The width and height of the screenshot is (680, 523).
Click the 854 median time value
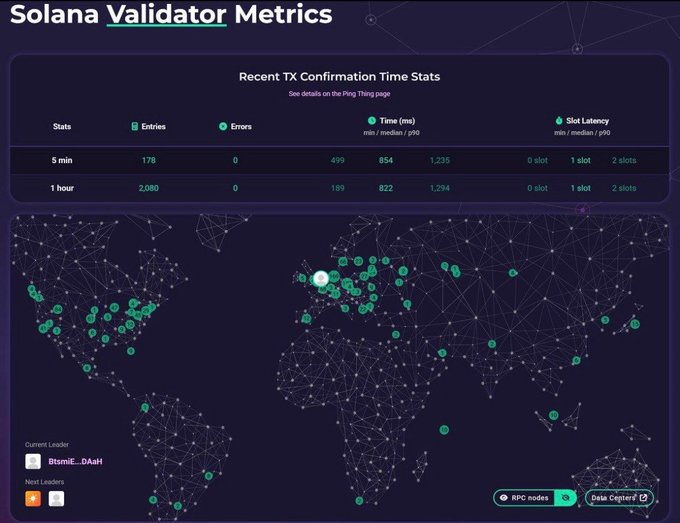(386, 160)
